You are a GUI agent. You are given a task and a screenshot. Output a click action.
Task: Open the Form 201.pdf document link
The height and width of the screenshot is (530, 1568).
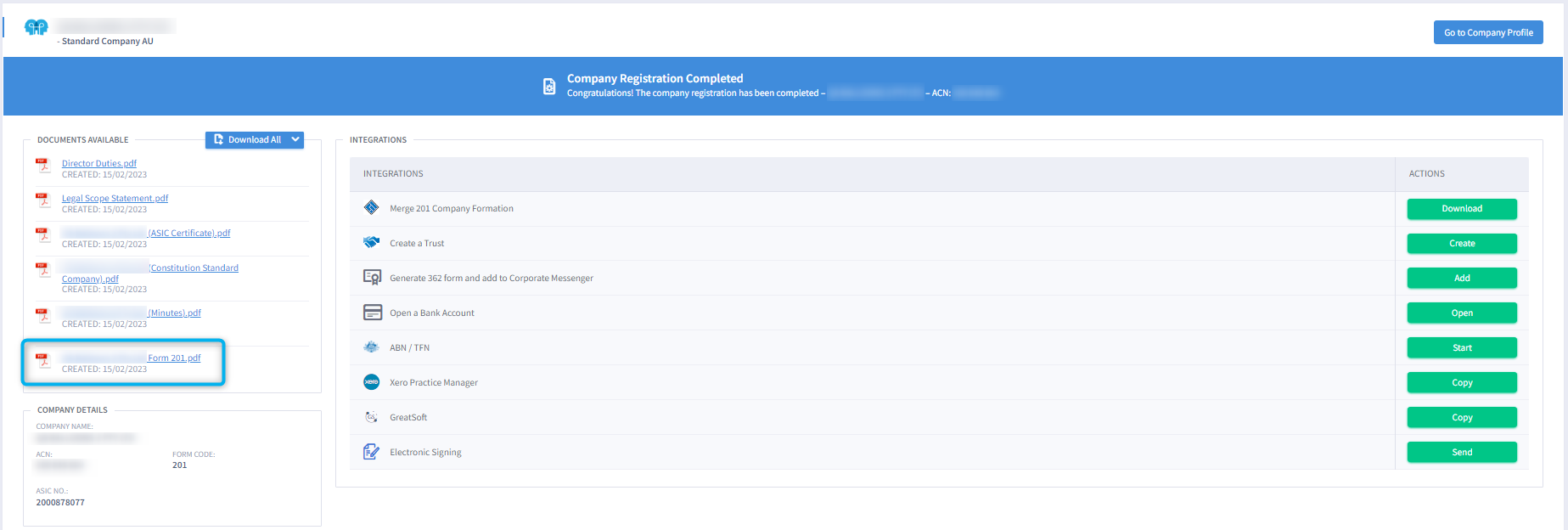coord(174,358)
